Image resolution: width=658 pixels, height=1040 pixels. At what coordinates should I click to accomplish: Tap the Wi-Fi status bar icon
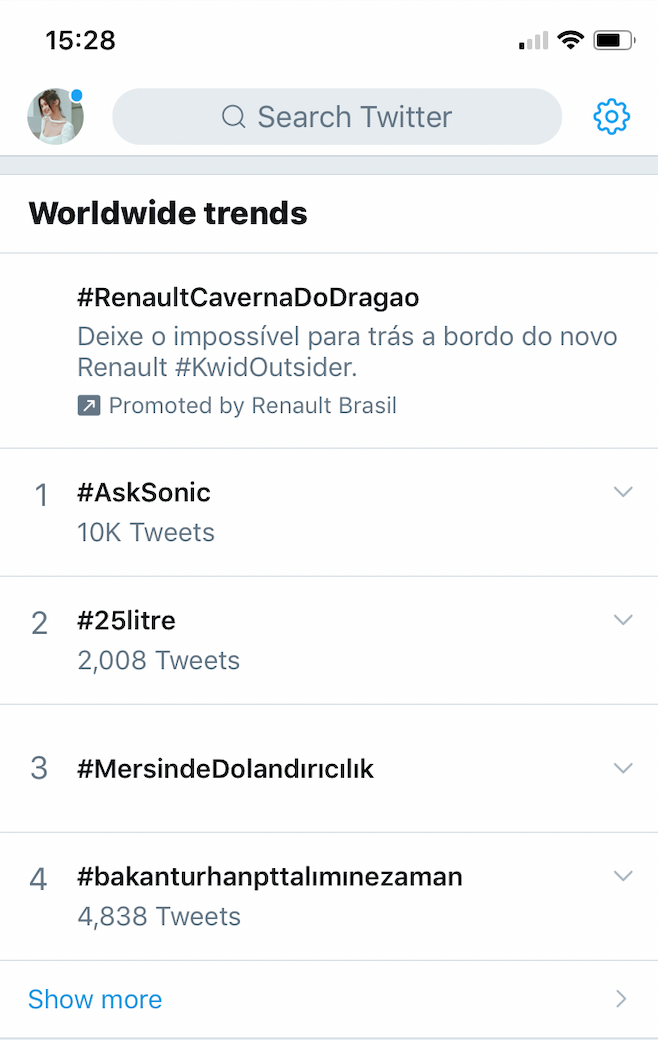[571, 40]
